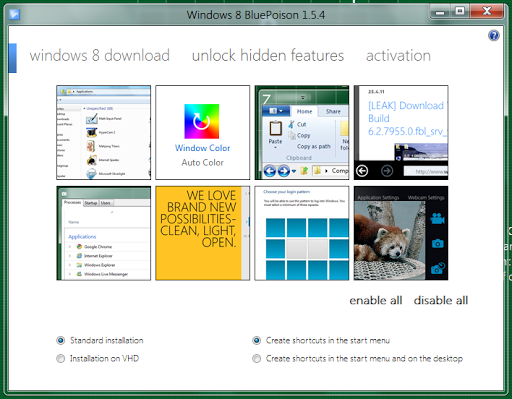Image resolution: width=512 pixels, height=399 pixels.
Task: Click the app icon in the title bar
Action: click(x=14, y=14)
